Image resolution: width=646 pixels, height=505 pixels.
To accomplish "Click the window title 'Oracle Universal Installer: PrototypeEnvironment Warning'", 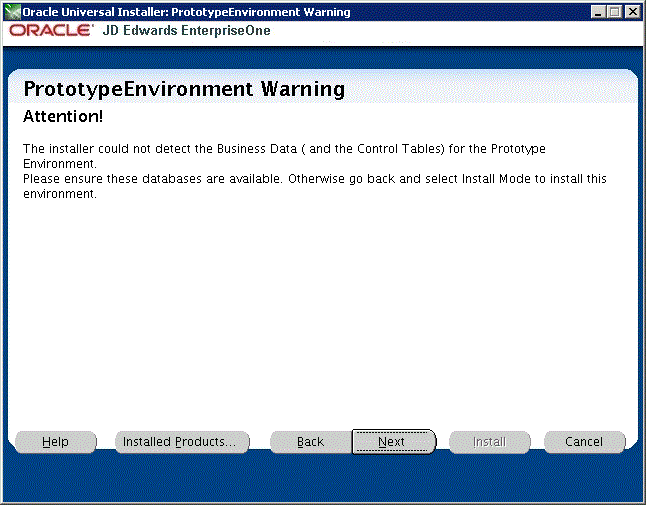I will click(186, 12).
